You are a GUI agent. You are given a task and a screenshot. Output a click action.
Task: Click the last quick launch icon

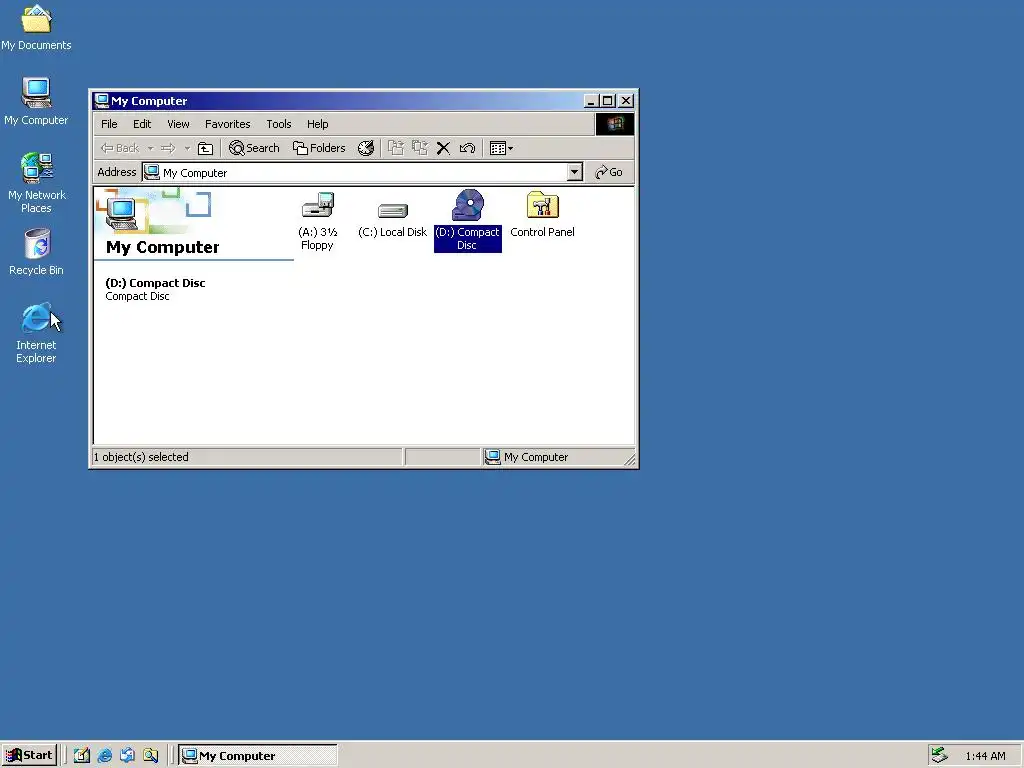click(x=150, y=756)
